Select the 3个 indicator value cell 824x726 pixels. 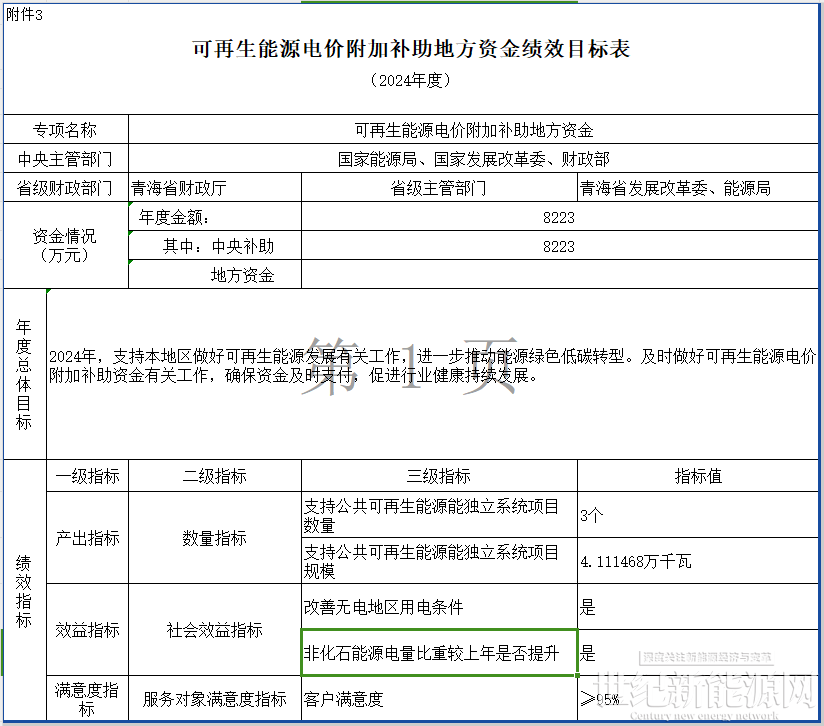(698, 515)
